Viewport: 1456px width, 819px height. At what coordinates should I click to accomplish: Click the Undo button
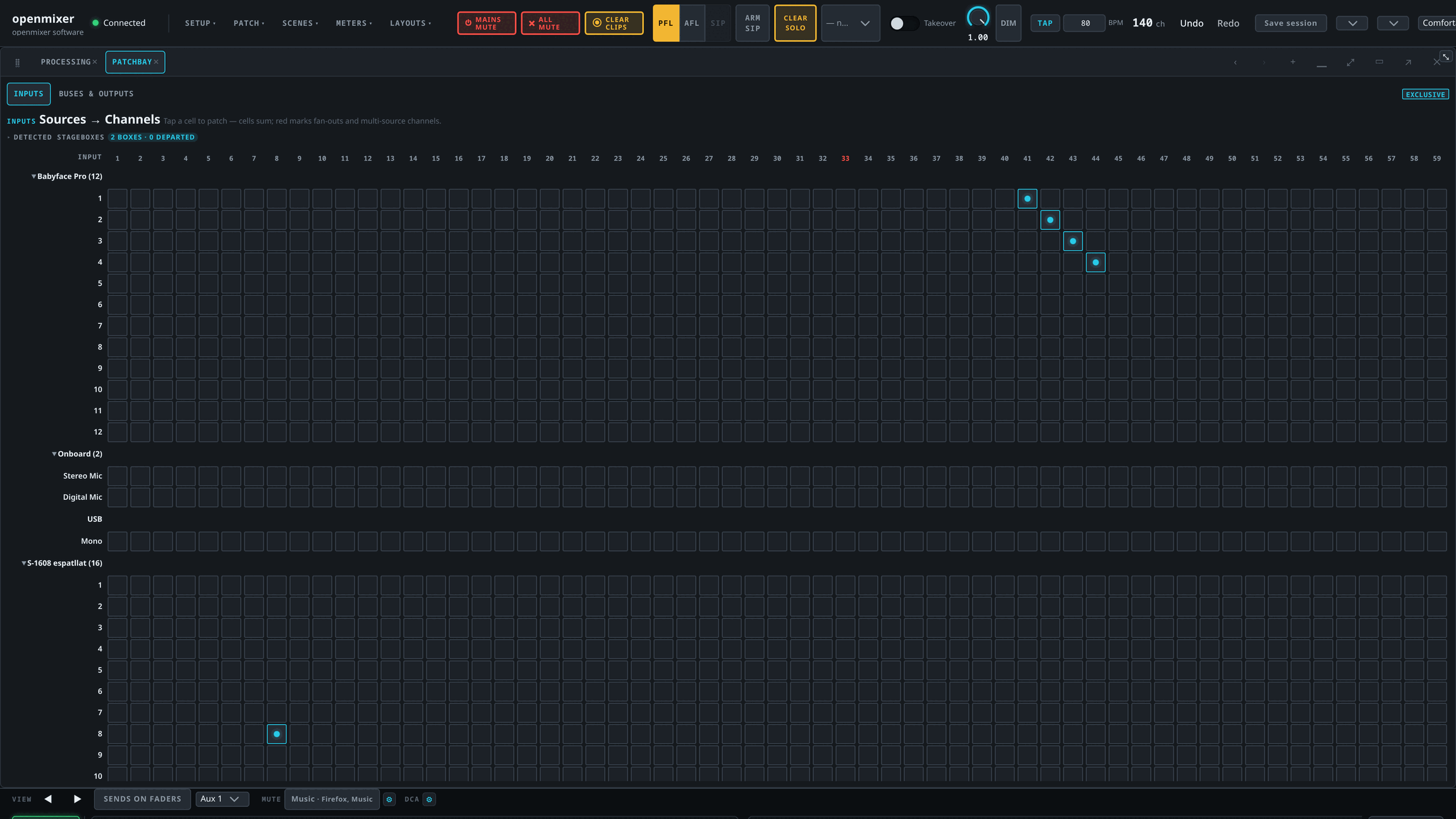coord(1191,23)
